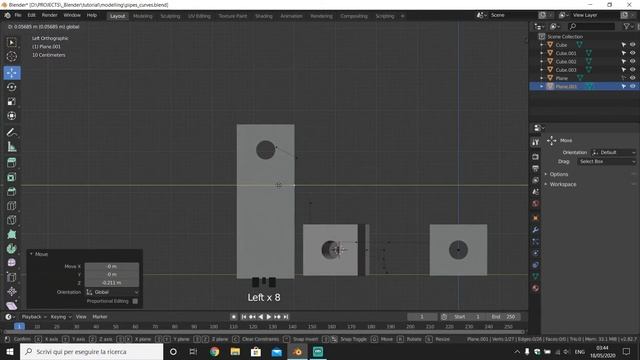The width and height of the screenshot is (640, 360).
Task: Select the Select Box tool
Action: [12, 42]
